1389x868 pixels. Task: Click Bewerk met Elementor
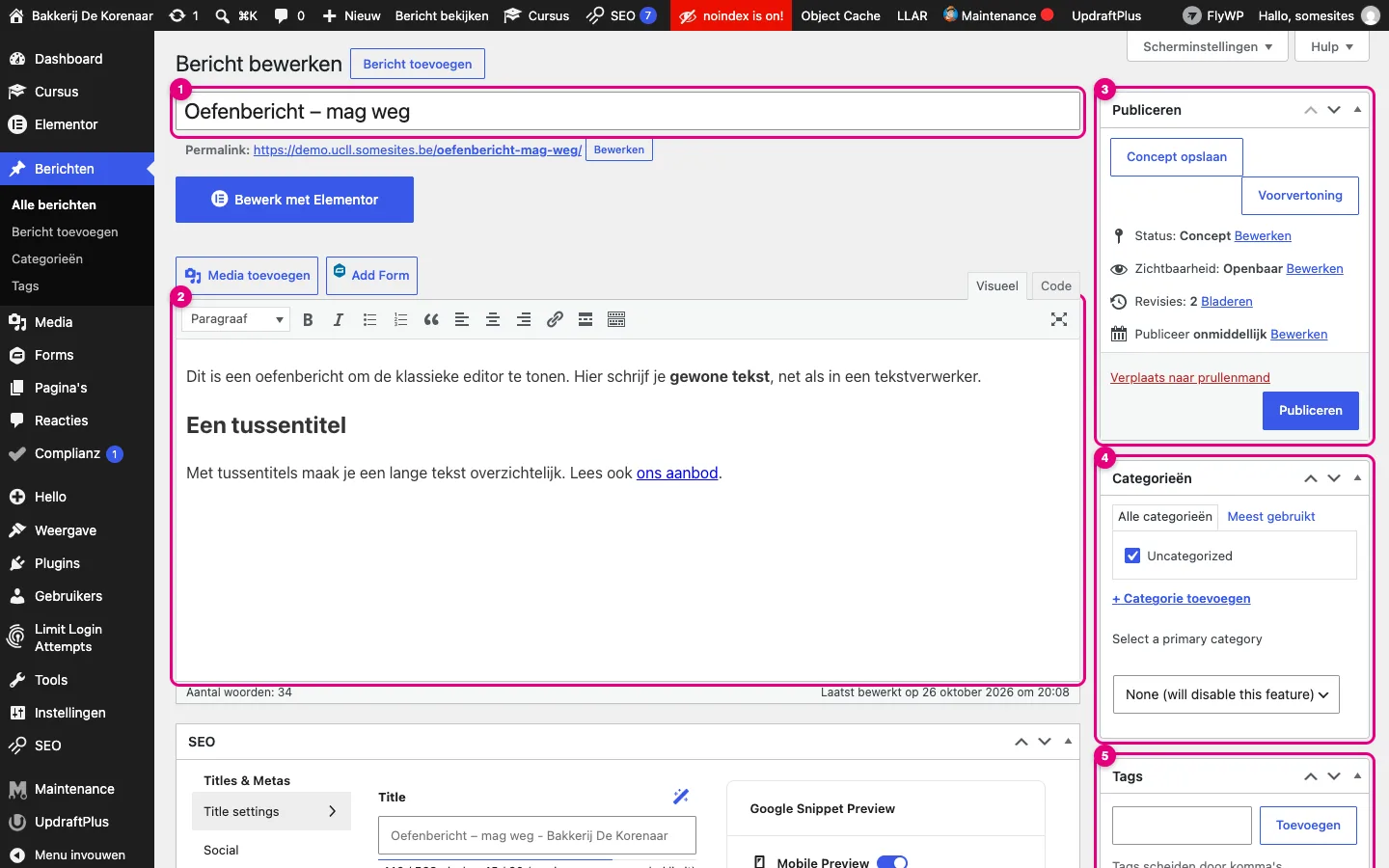(x=294, y=200)
